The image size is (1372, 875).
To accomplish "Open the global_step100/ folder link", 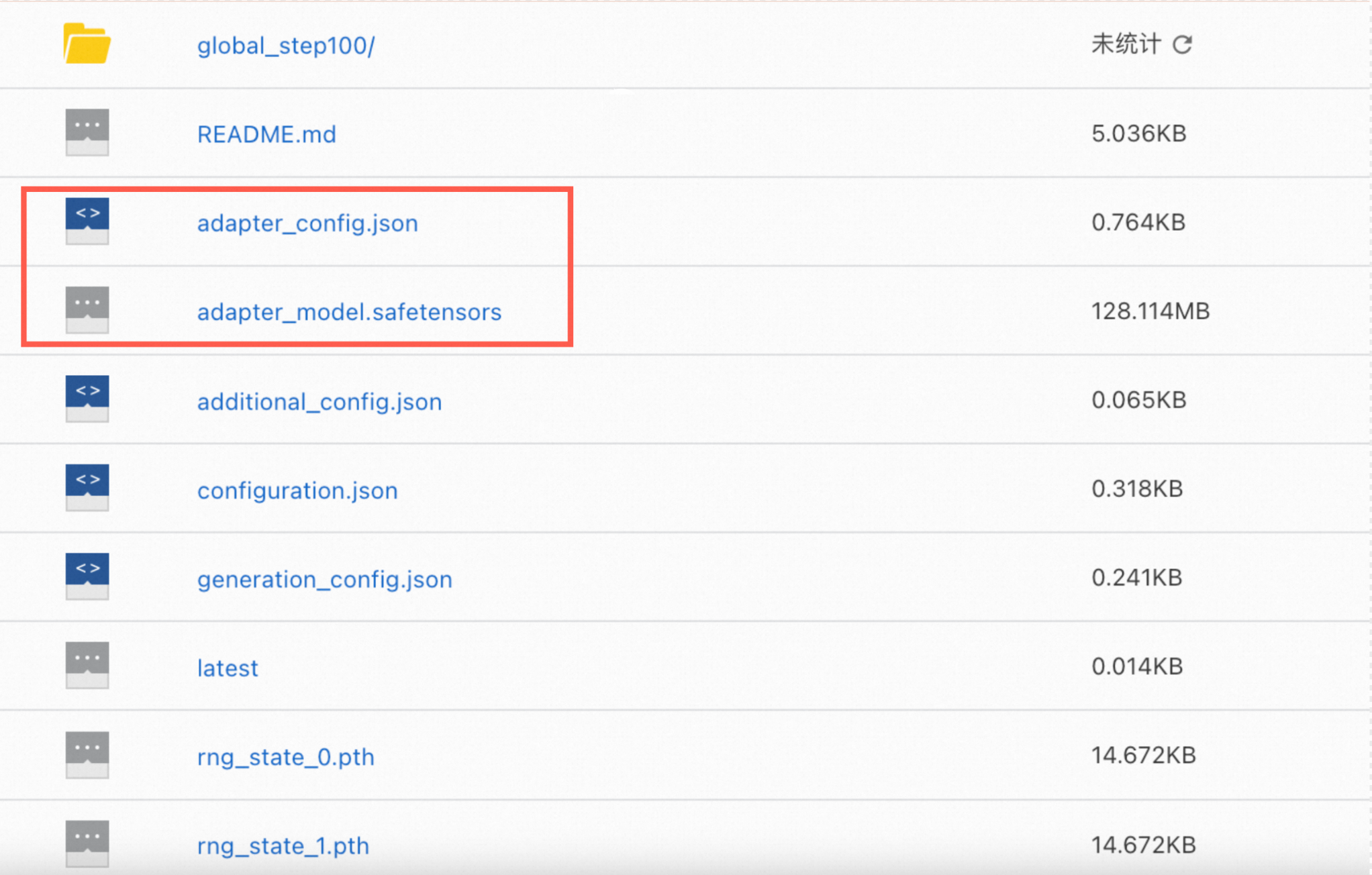I will pos(286,46).
